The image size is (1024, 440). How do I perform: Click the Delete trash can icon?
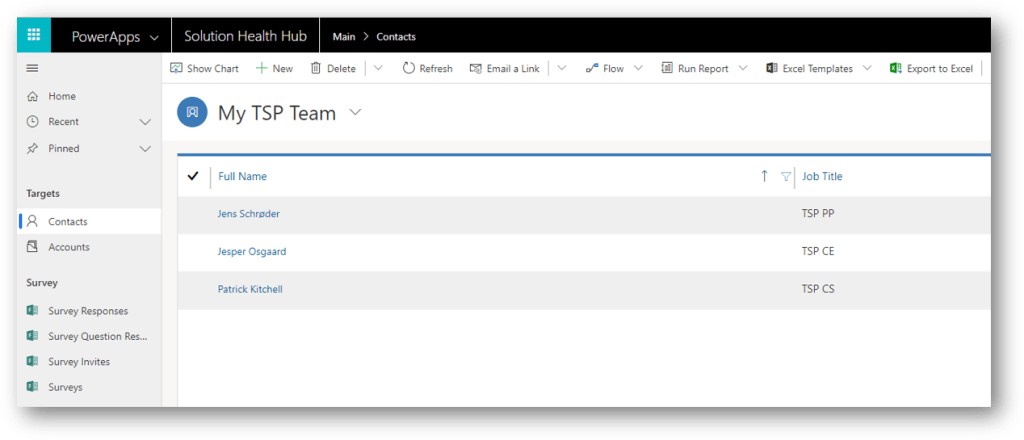click(316, 68)
